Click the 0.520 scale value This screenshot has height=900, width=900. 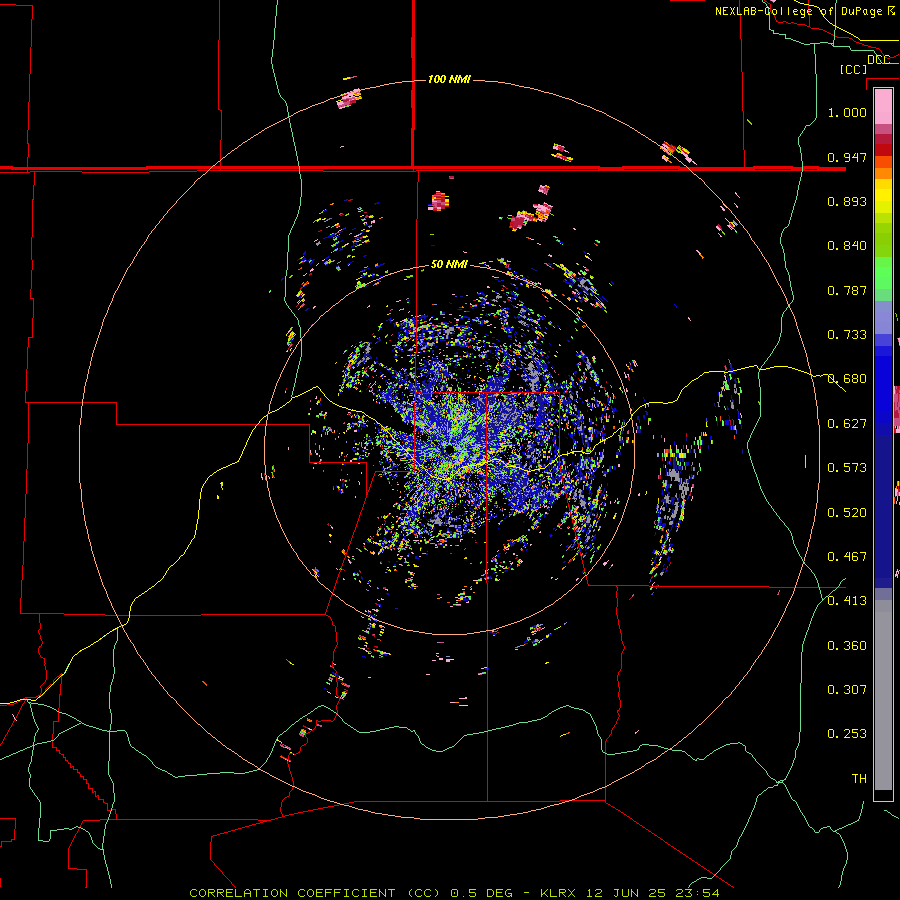(x=847, y=513)
